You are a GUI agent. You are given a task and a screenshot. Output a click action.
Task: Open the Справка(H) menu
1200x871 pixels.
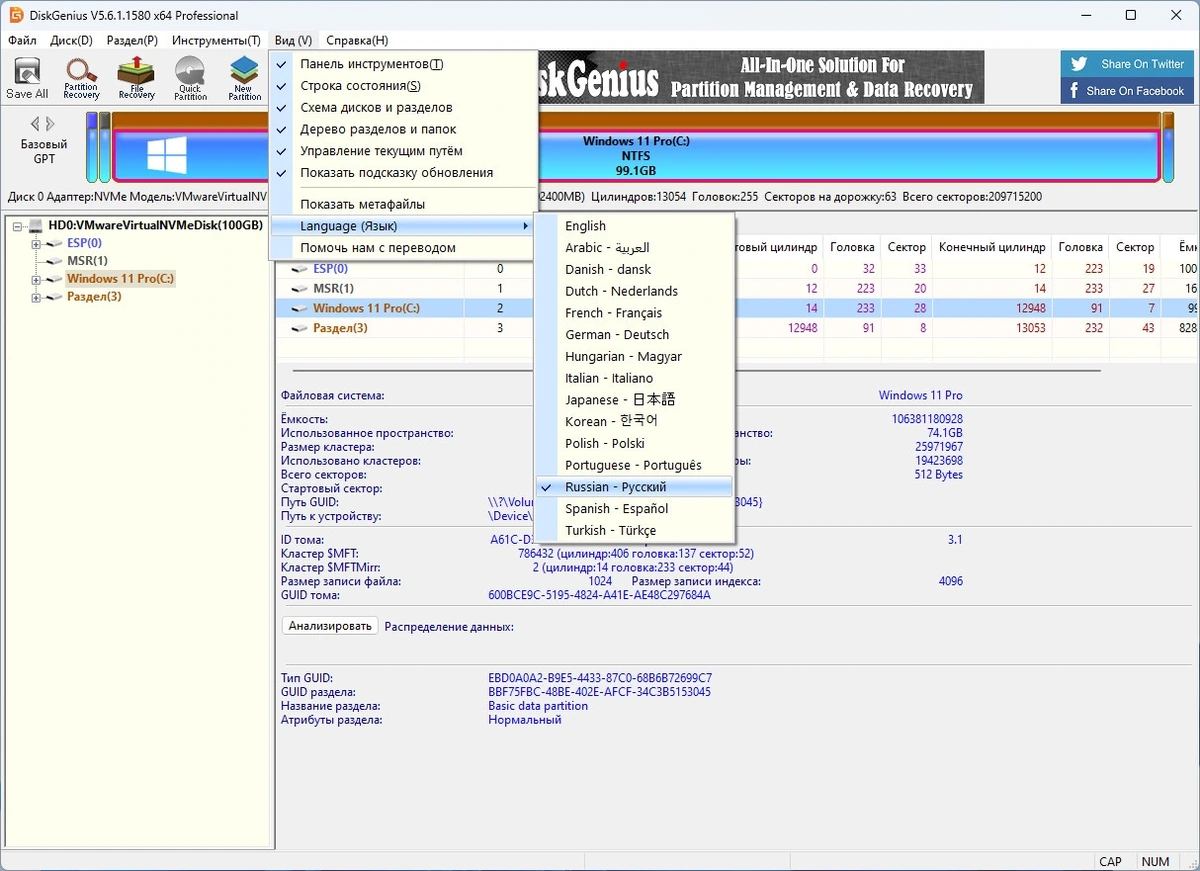[357, 41]
